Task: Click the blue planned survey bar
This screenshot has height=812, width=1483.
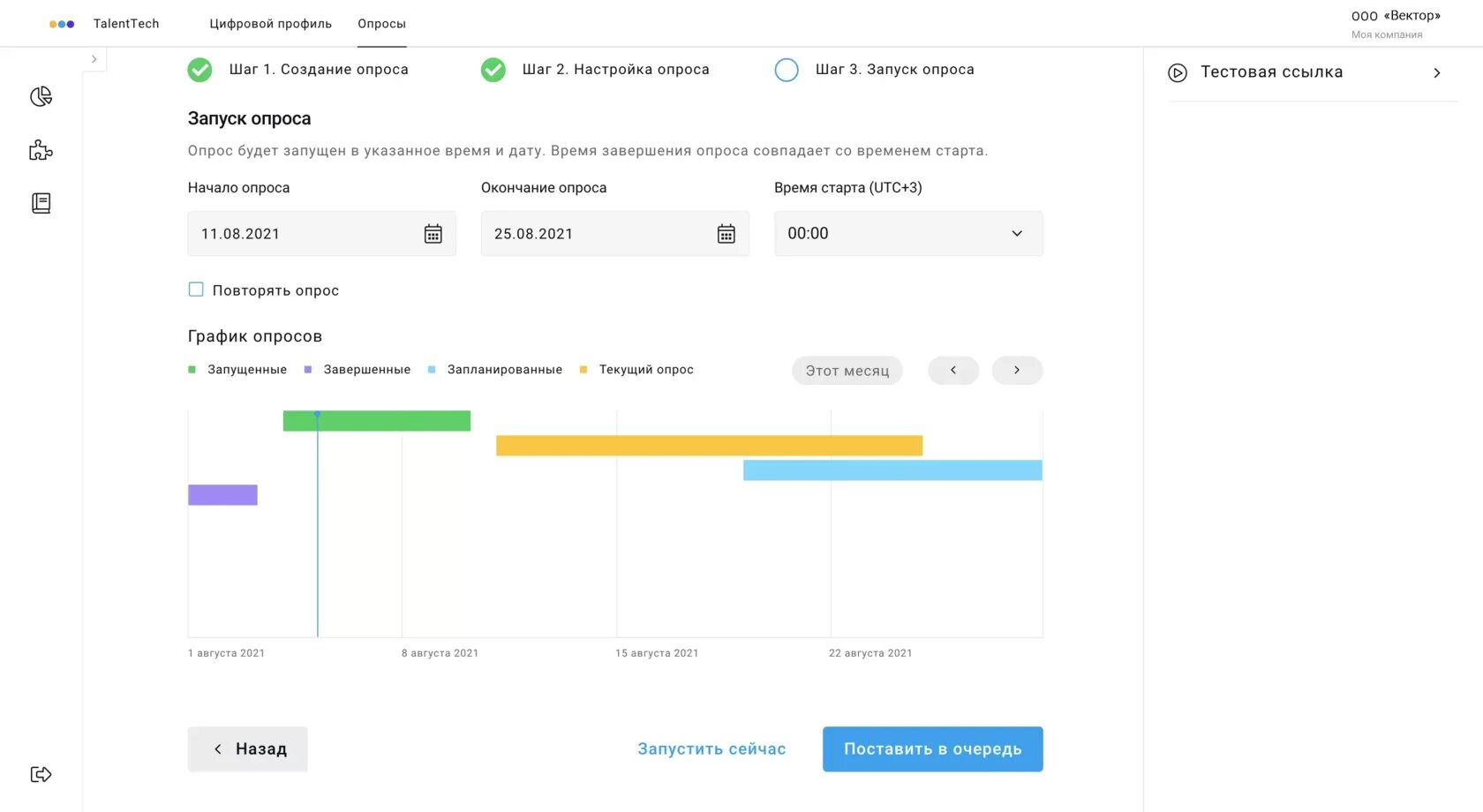Action: click(892, 470)
